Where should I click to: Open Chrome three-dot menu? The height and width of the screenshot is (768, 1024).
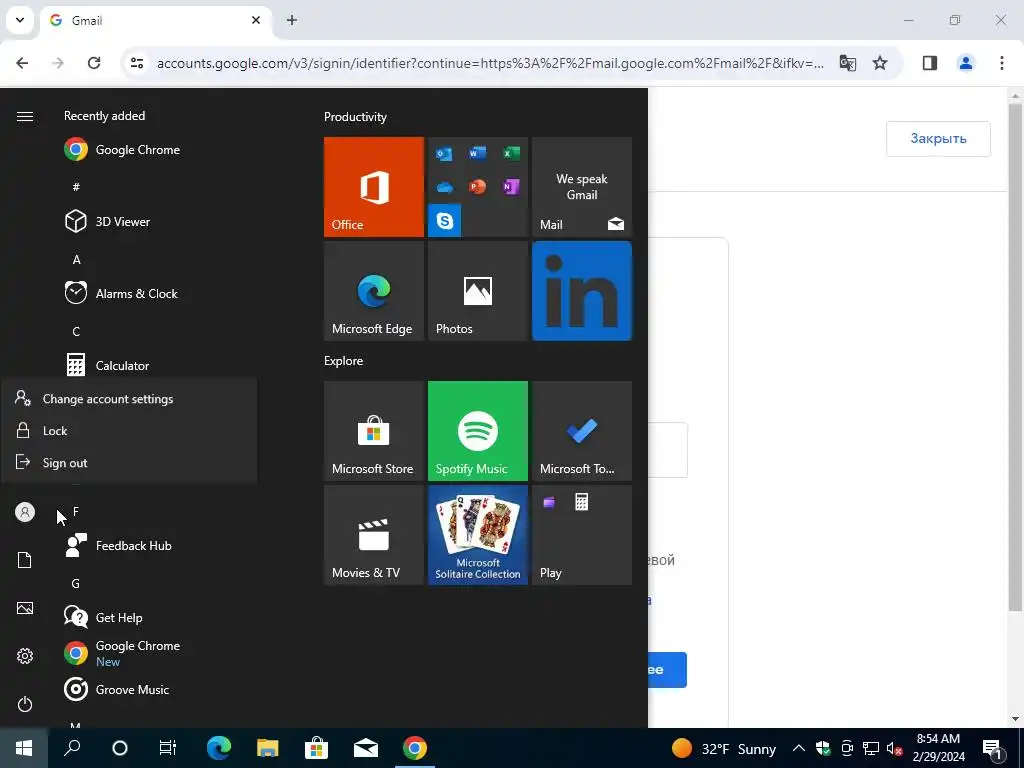(1002, 63)
